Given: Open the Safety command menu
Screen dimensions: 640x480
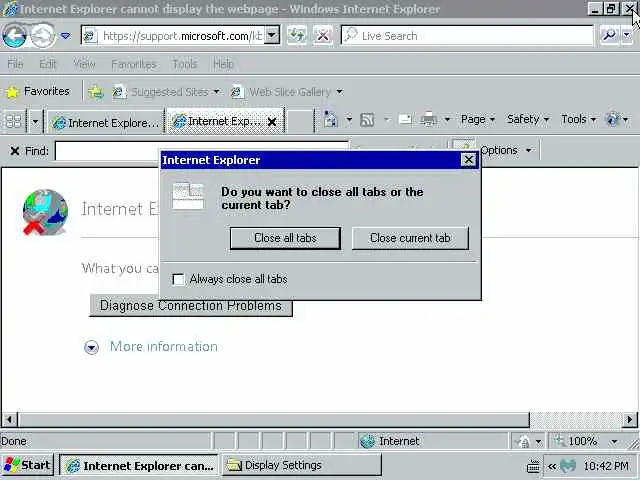Looking at the screenshot, I should [x=528, y=119].
